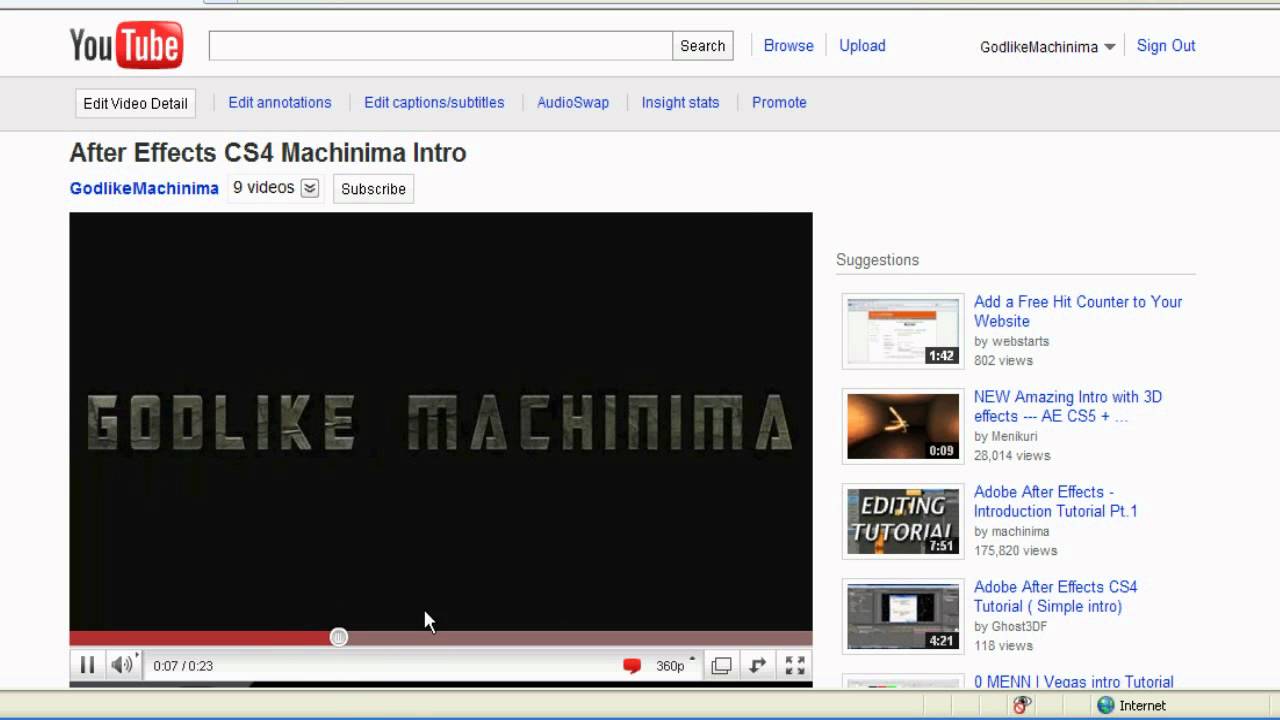The image size is (1280, 720).
Task: Click the 'by Menikuri' uploader text
Action: click(1006, 436)
